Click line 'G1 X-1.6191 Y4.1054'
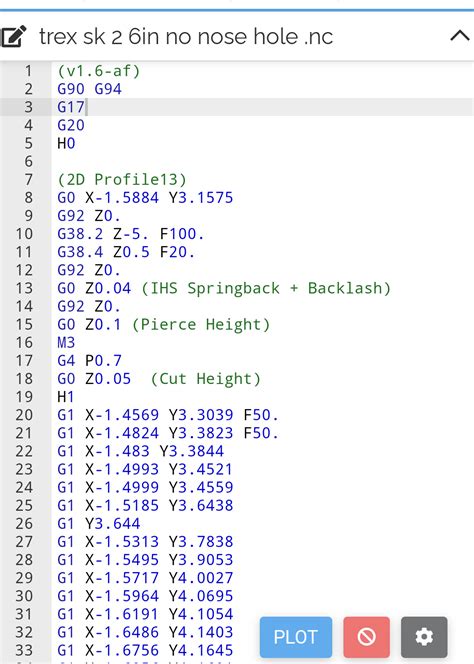This screenshot has width=474, height=664. (x=145, y=614)
